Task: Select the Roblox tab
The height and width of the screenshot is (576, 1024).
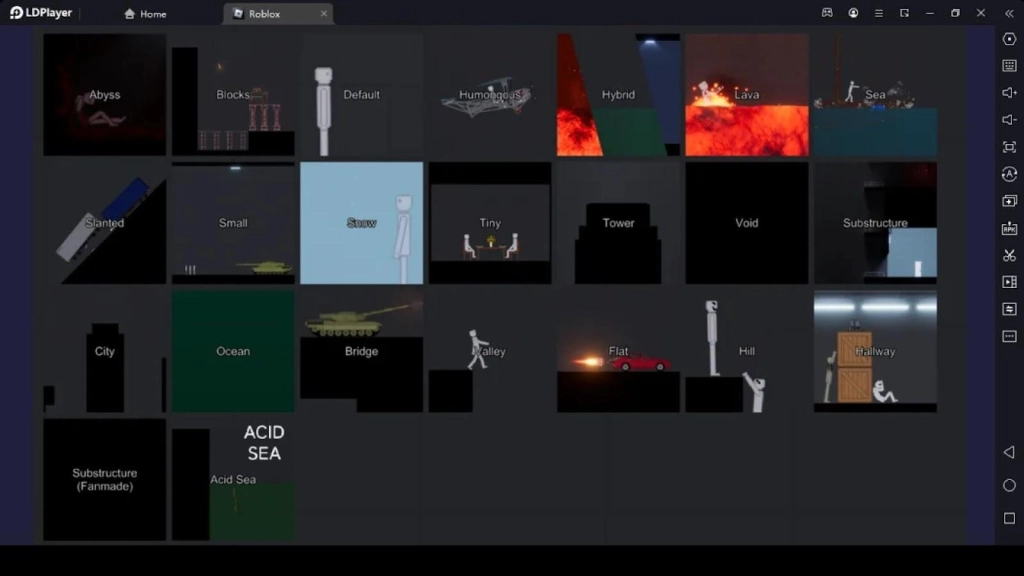Action: (278, 14)
